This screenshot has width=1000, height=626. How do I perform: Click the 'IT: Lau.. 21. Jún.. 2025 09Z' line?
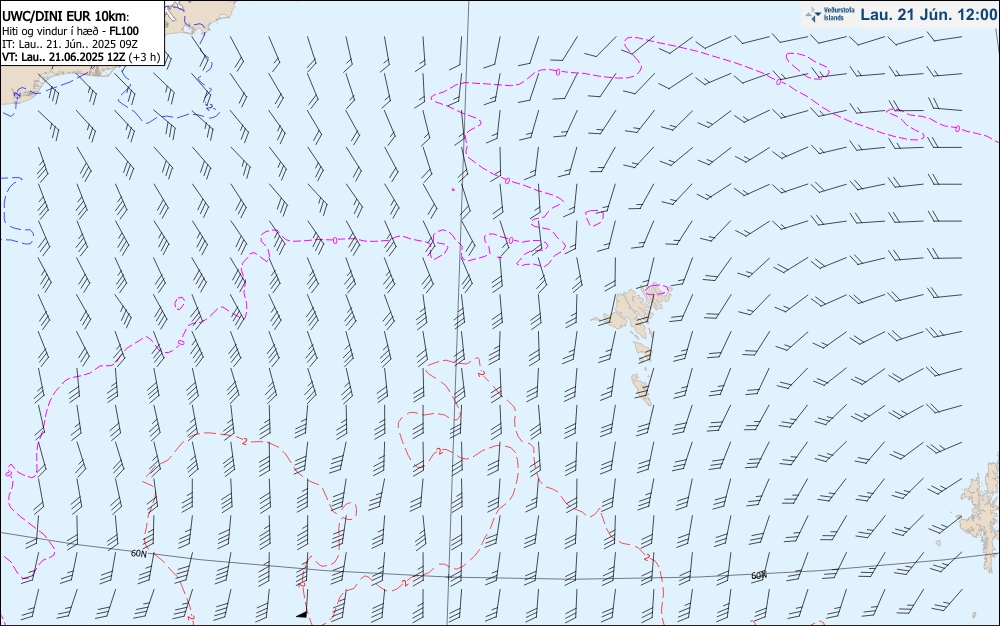[70, 44]
